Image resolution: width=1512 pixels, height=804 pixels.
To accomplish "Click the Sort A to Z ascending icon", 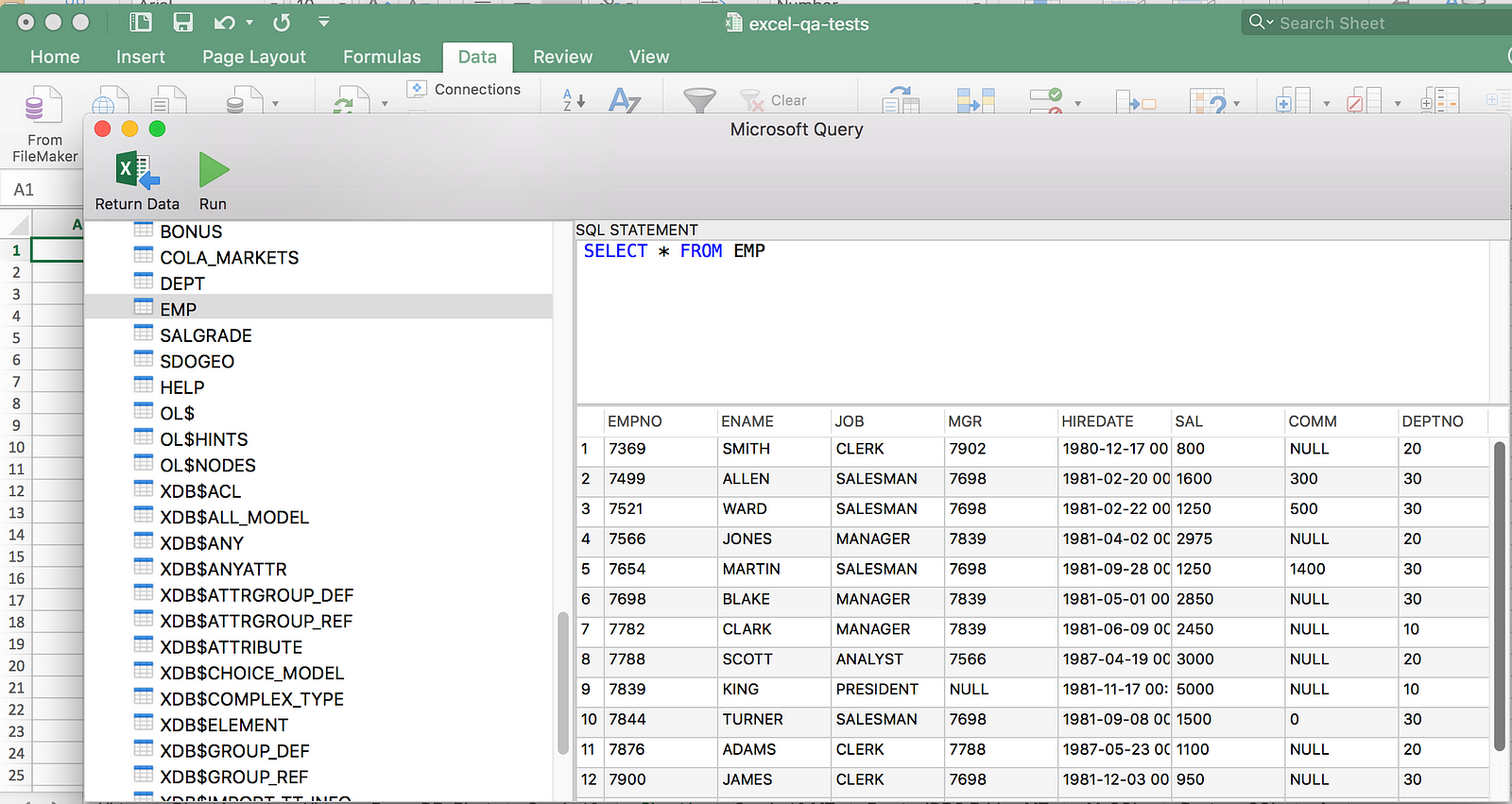I will 574,99.
